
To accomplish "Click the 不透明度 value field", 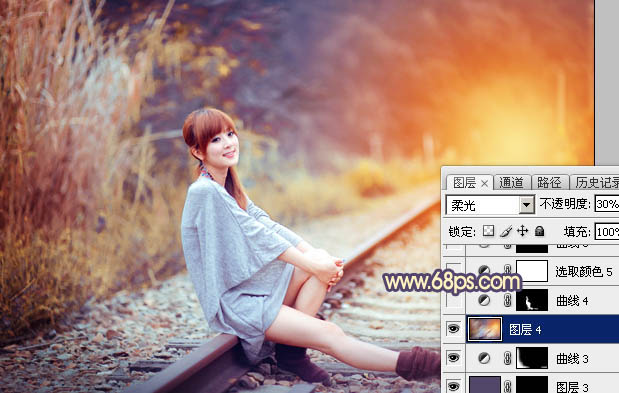I will click(607, 204).
